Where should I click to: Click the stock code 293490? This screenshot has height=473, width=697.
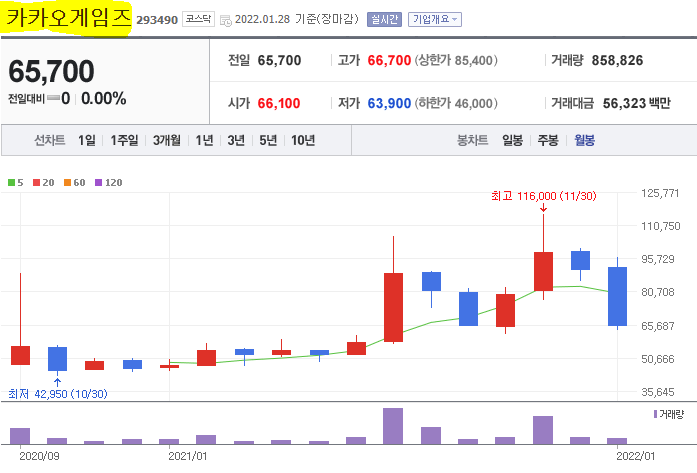[157, 20]
